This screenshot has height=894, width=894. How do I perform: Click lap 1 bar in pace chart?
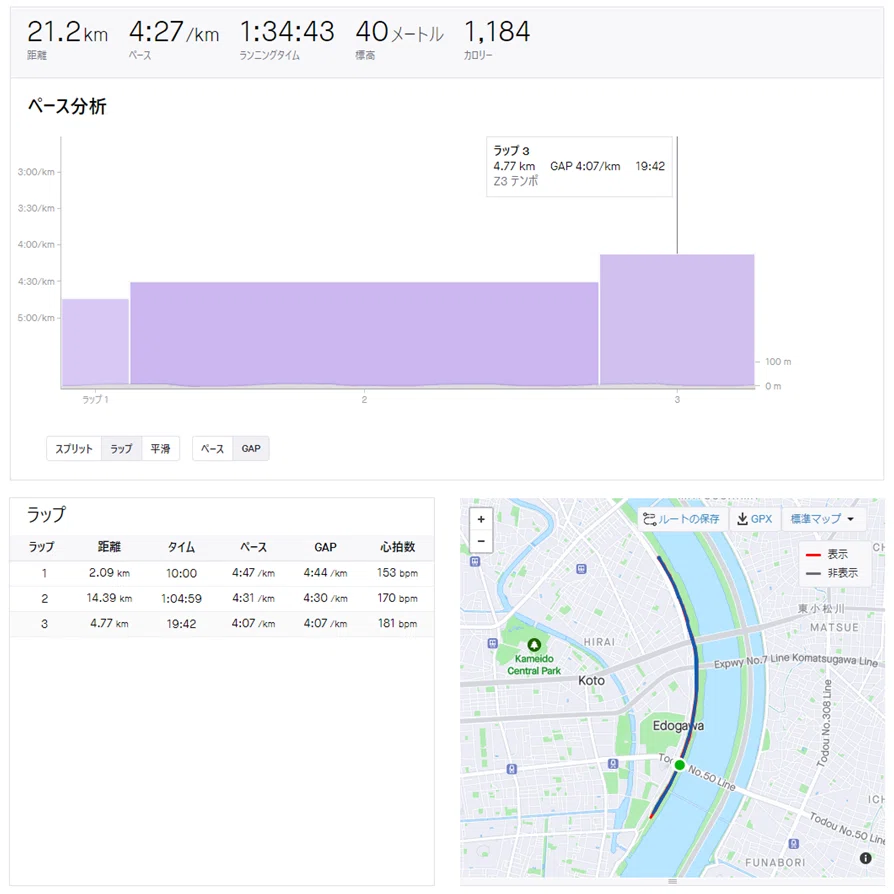pos(95,342)
